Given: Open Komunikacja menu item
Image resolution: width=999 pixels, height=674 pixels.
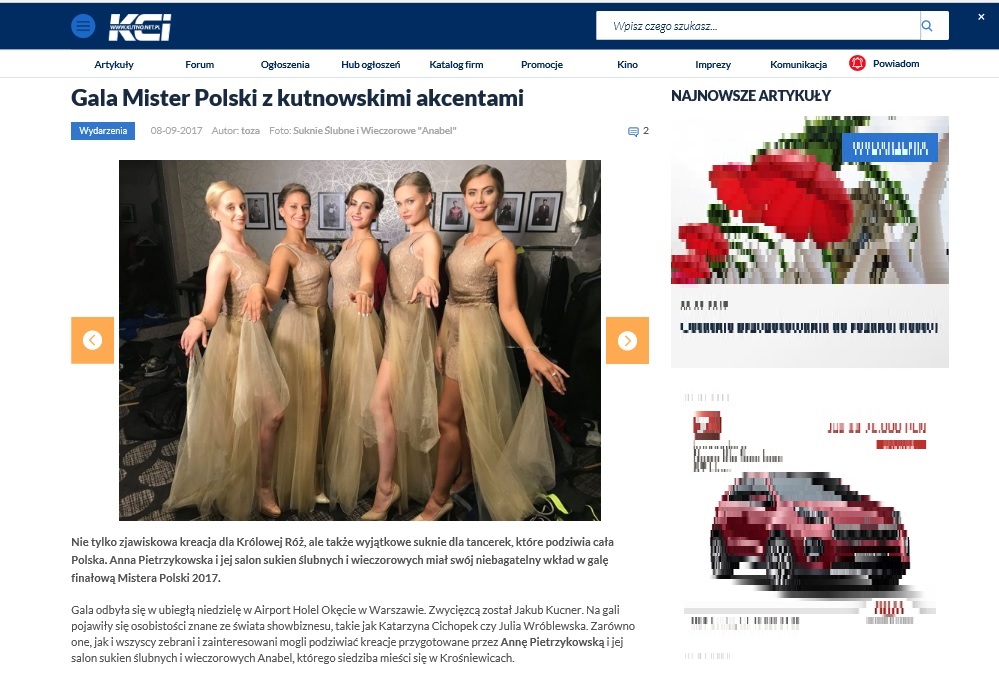Looking at the screenshot, I should (x=798, y=64).
